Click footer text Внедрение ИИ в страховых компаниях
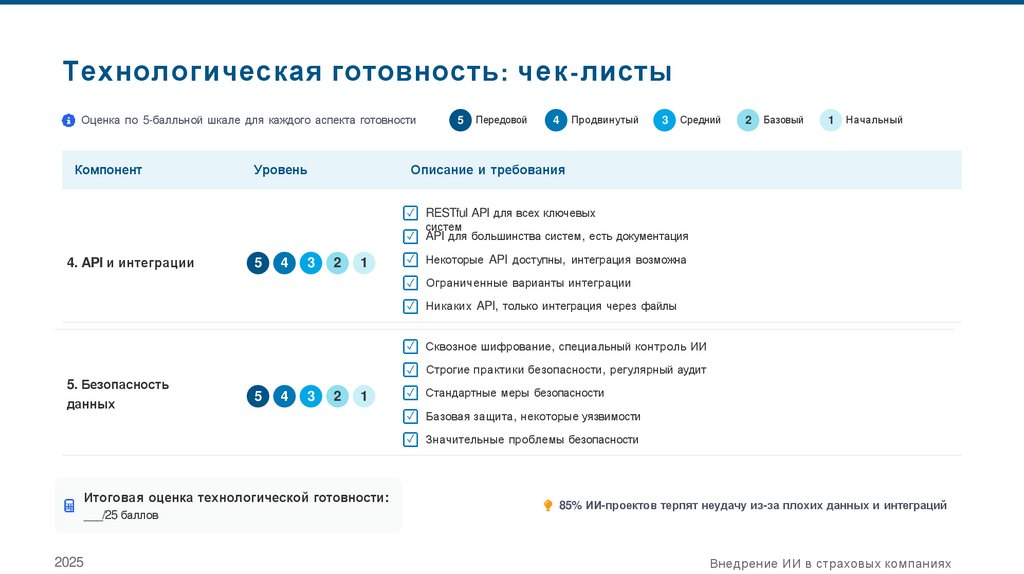The width and height of the screenshot is (1024, 574). click(x=831, y=564)
